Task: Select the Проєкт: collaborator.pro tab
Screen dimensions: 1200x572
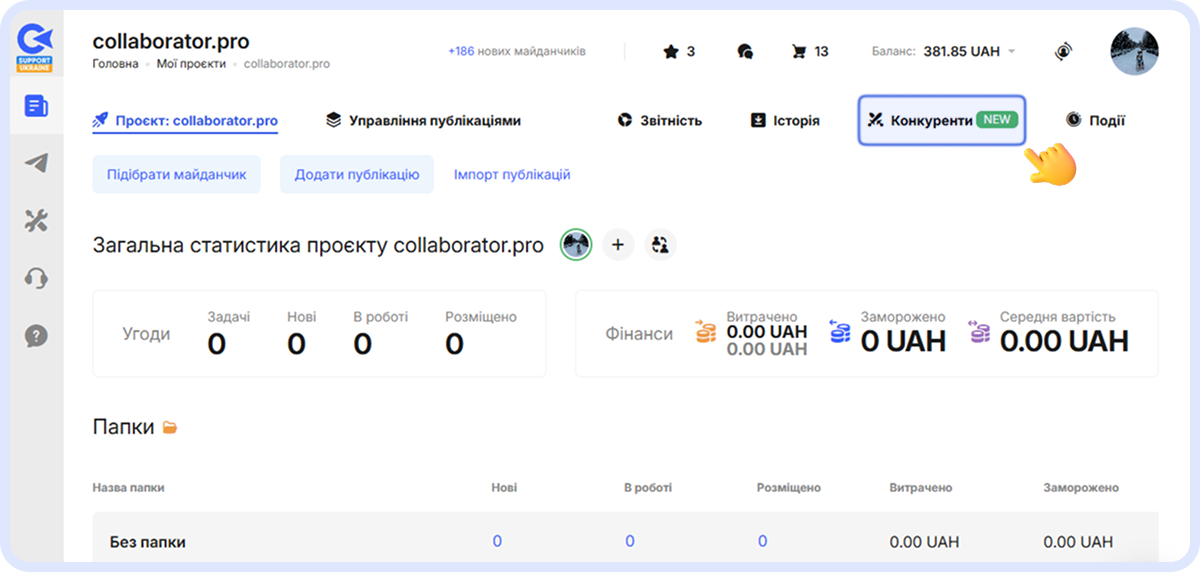Action: point(185,121)
